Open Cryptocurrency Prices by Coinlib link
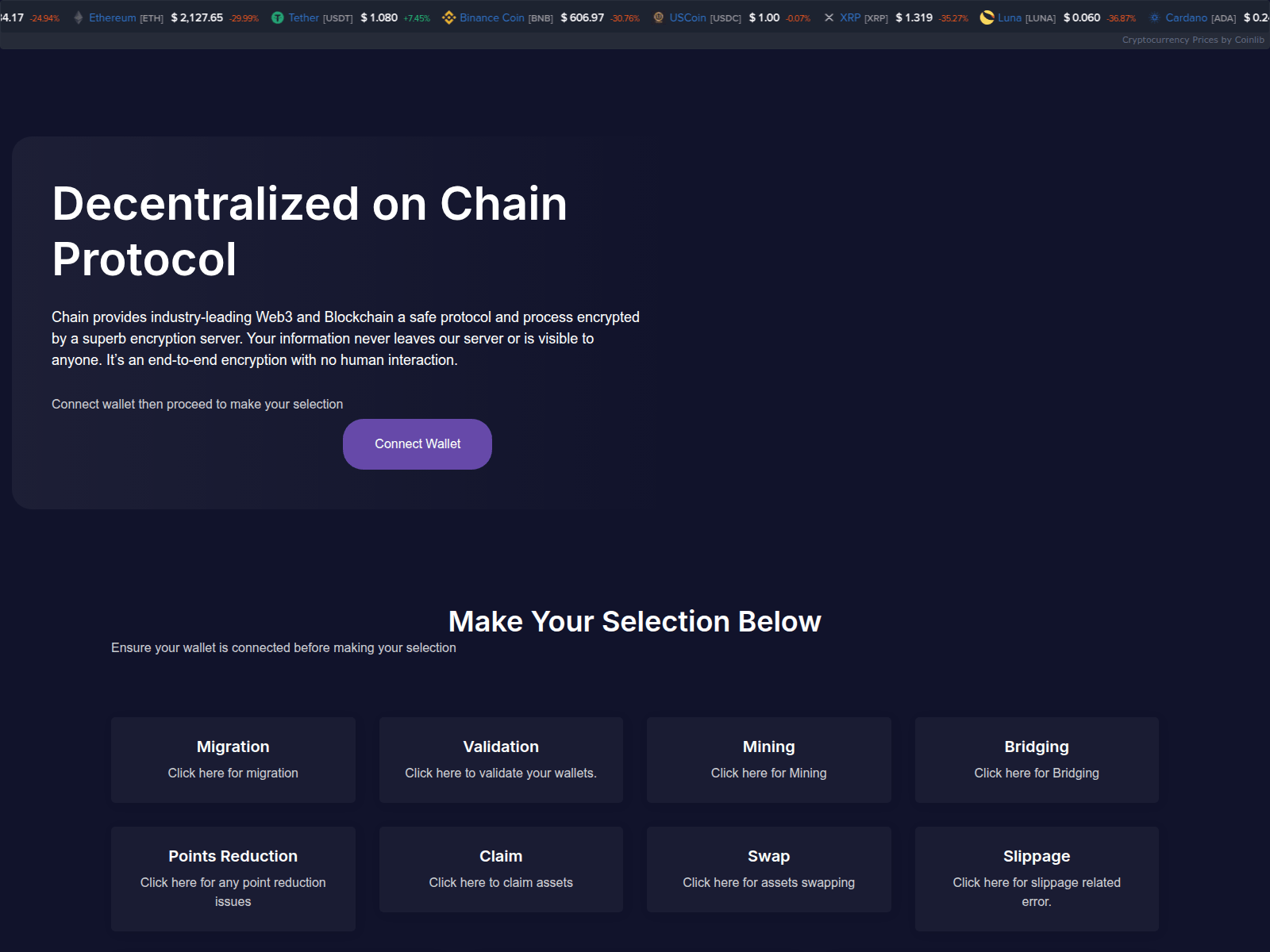1270x952 pixels. (1192, 40)
